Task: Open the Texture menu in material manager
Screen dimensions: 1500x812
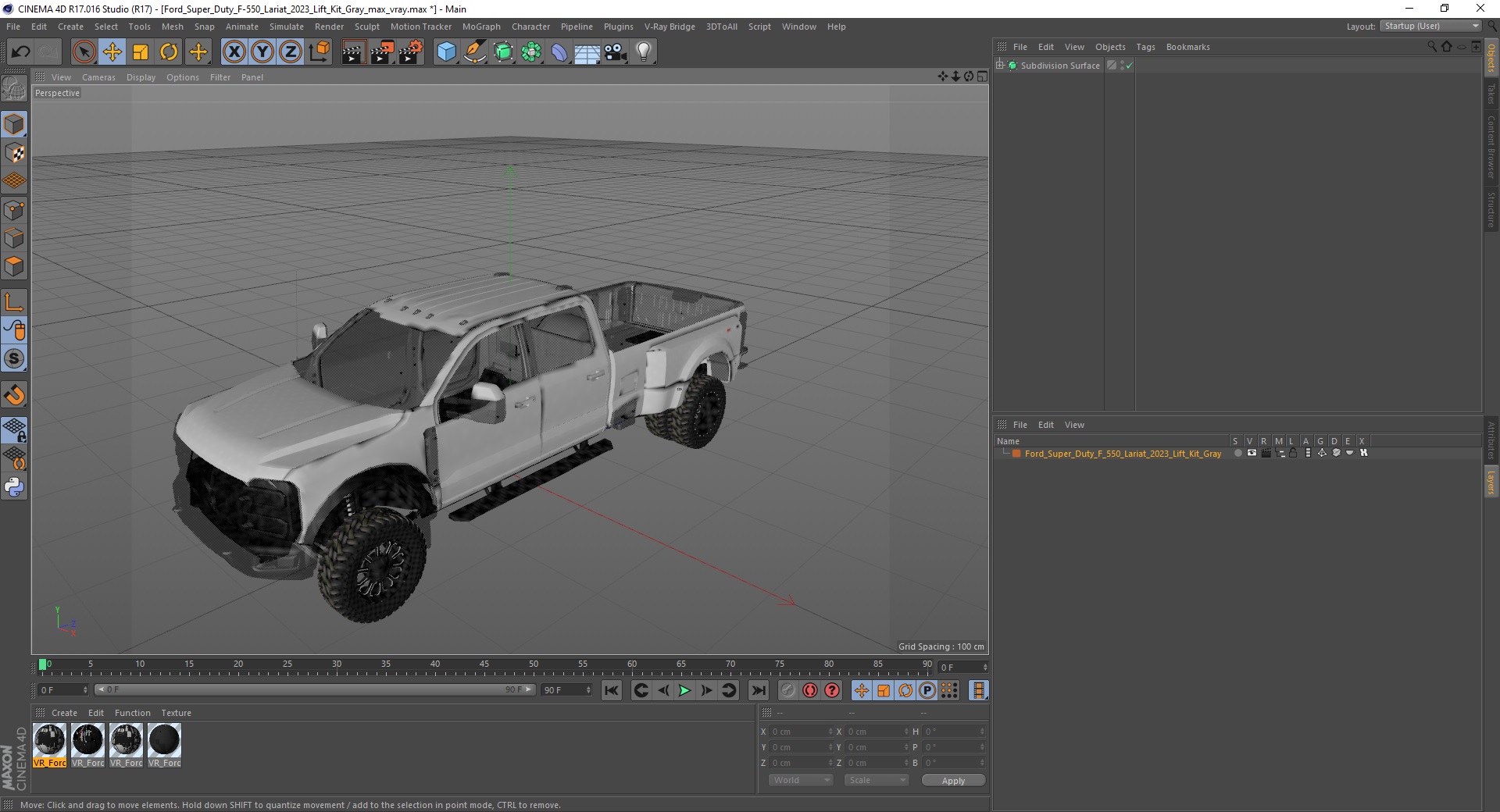Action: point(176,713)
